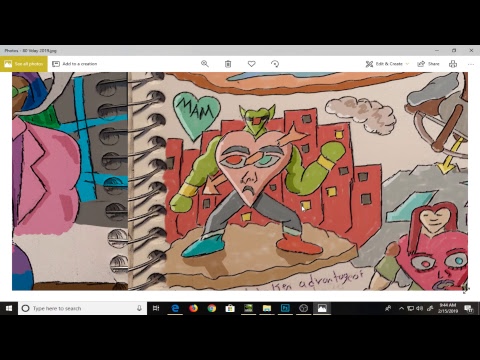480x360 pixels.
Task: Open Photoshop from taskbar
Action: [x=285, y=308]
